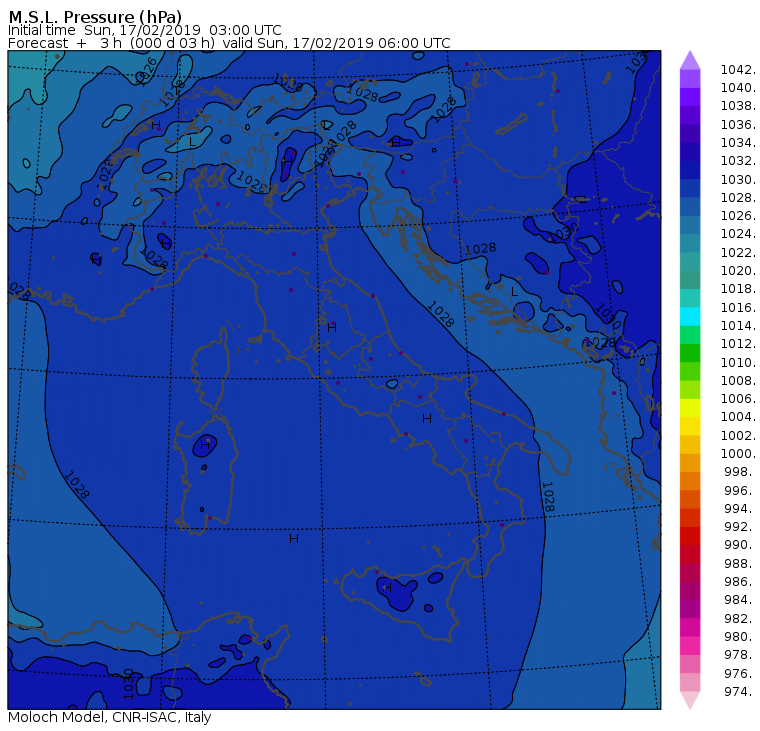Image resolution: width=760 pixels, height=731 pixels.
Task: Click the 976. legend label
Action: click(740, 673)
